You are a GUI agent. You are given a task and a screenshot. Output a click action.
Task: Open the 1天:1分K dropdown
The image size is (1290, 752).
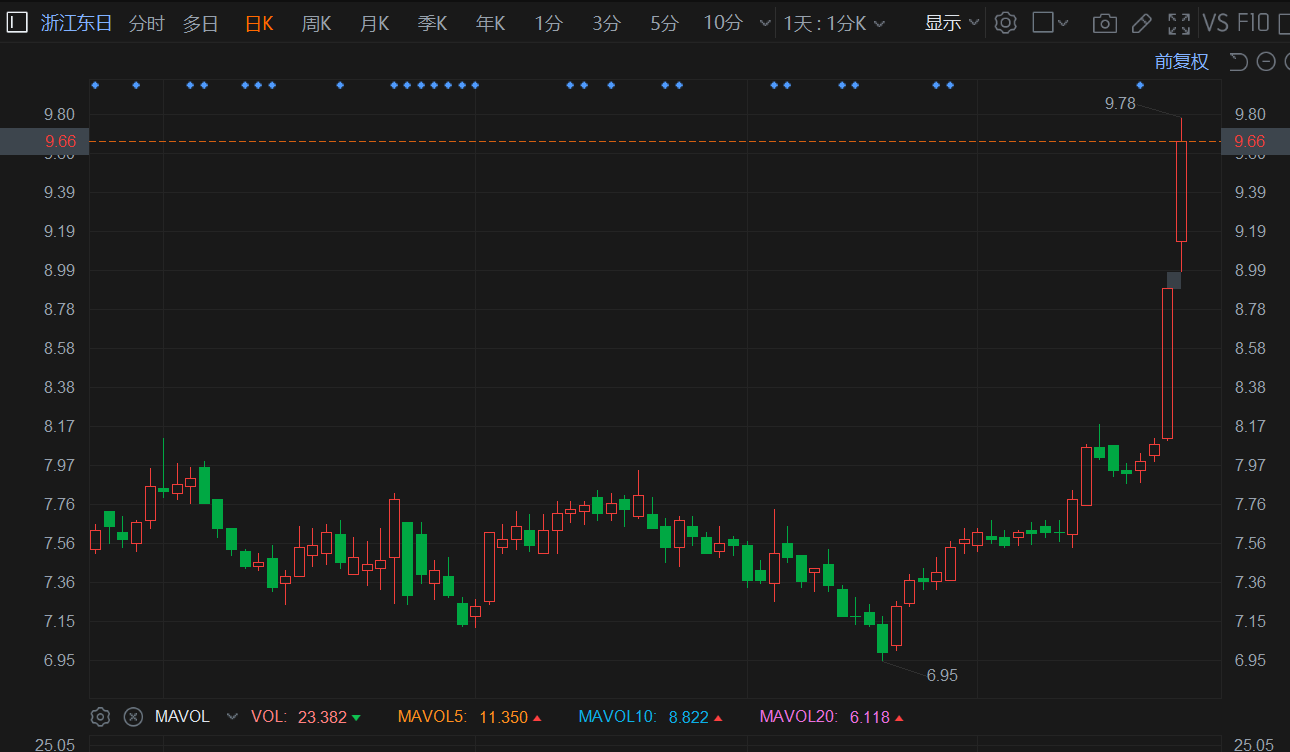point(832,23)
